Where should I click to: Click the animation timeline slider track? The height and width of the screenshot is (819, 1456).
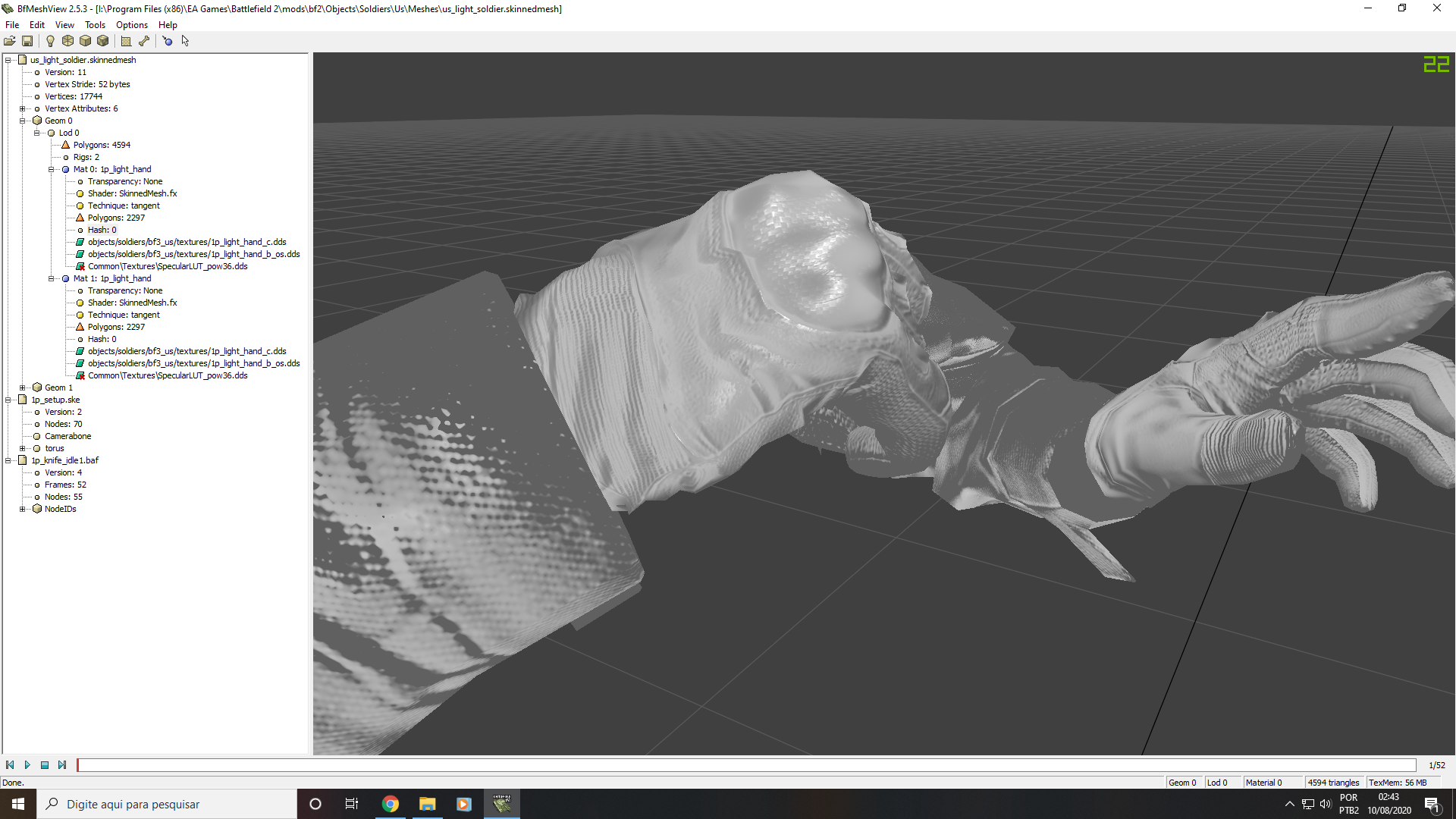point(746,765)
